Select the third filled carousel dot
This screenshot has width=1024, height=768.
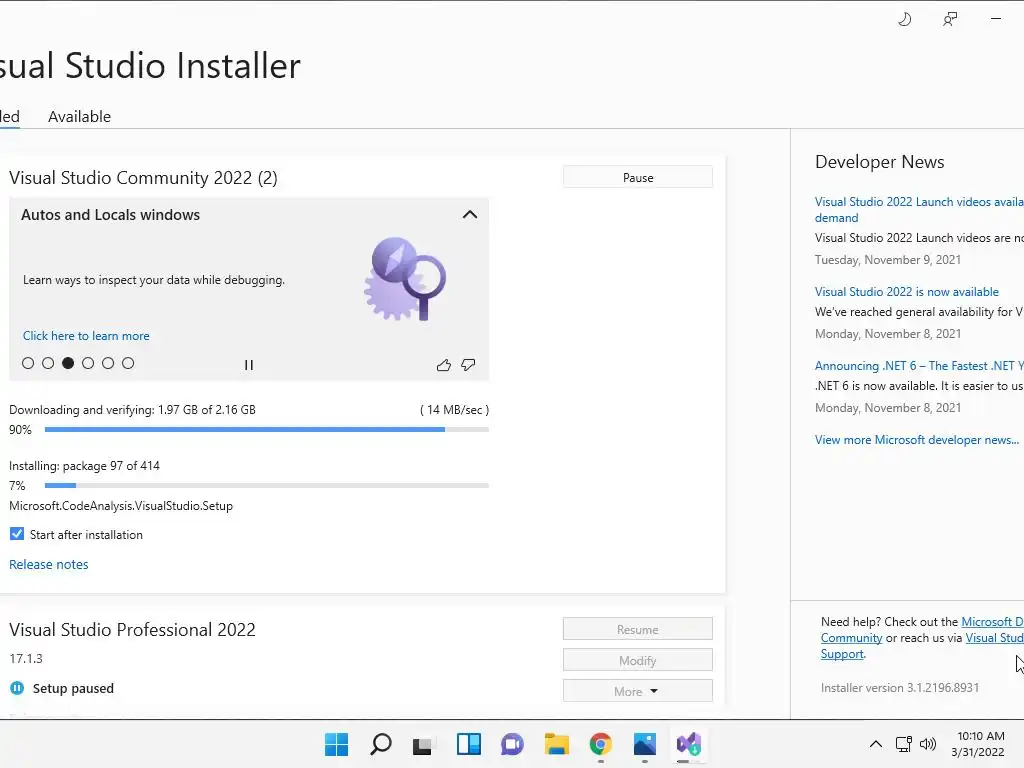tap(68, 363)
